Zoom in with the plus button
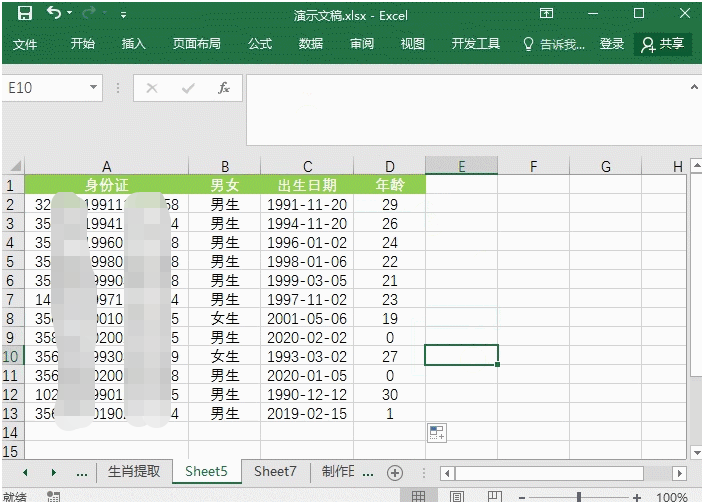This screenshot has width=704, height=504. tap(636, 497)
